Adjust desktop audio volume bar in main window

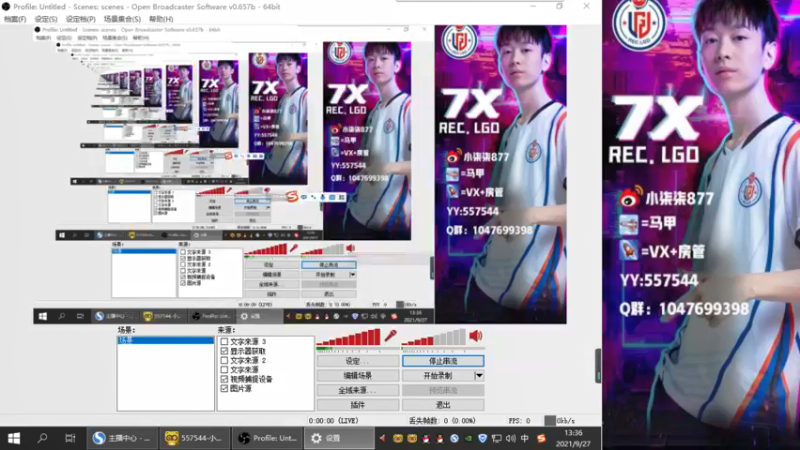click(434, 337)
